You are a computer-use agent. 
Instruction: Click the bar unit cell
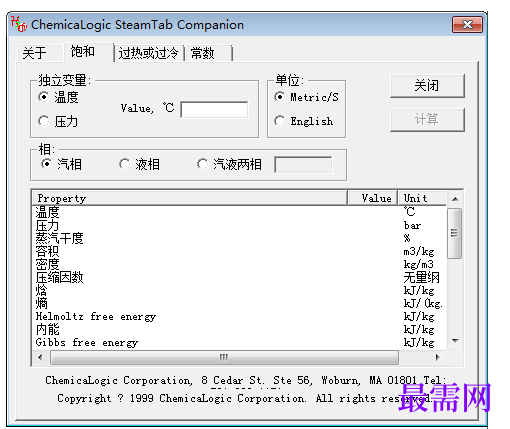412,225
